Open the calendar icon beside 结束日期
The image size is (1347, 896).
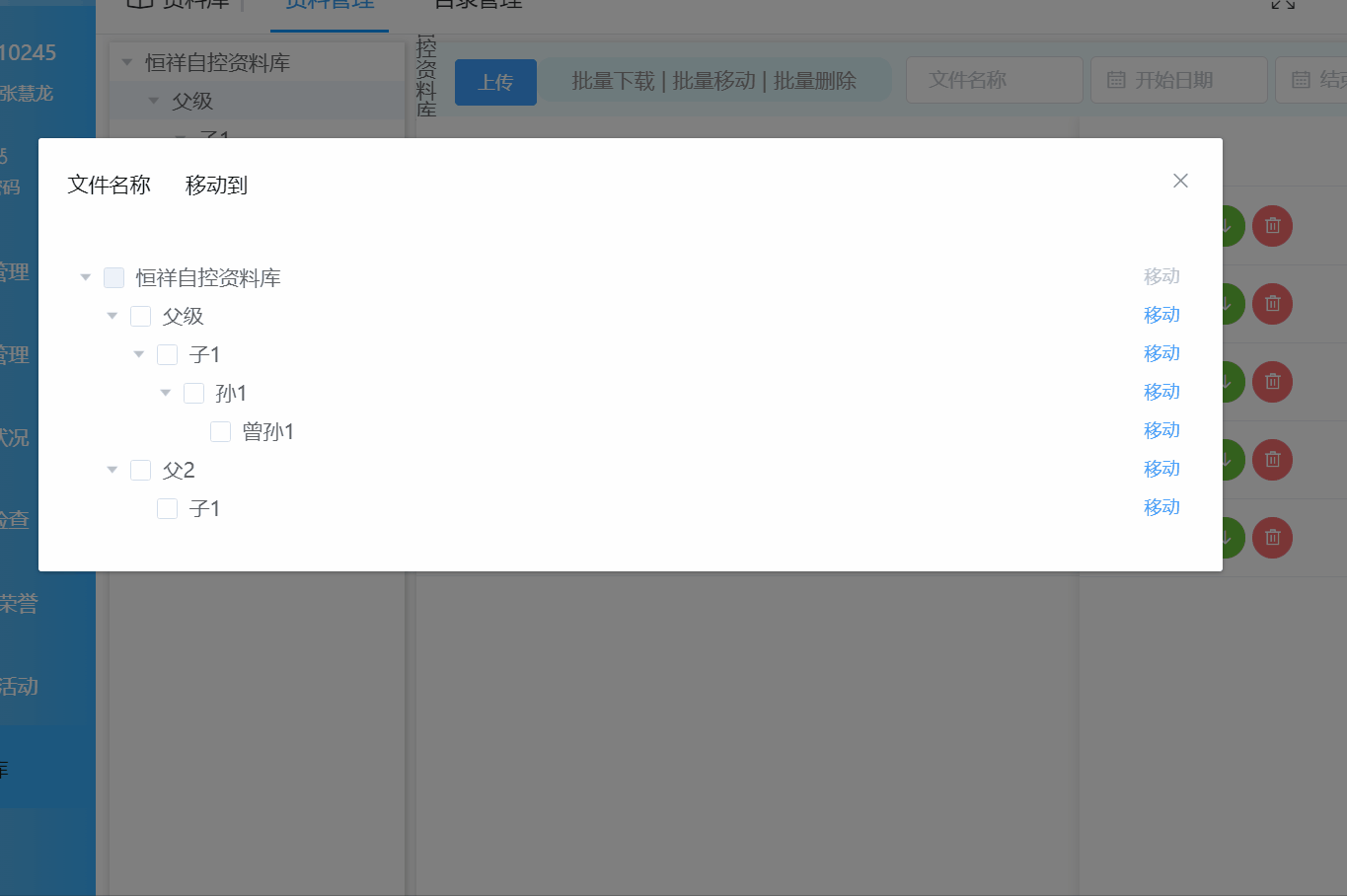click(1301, 80)
